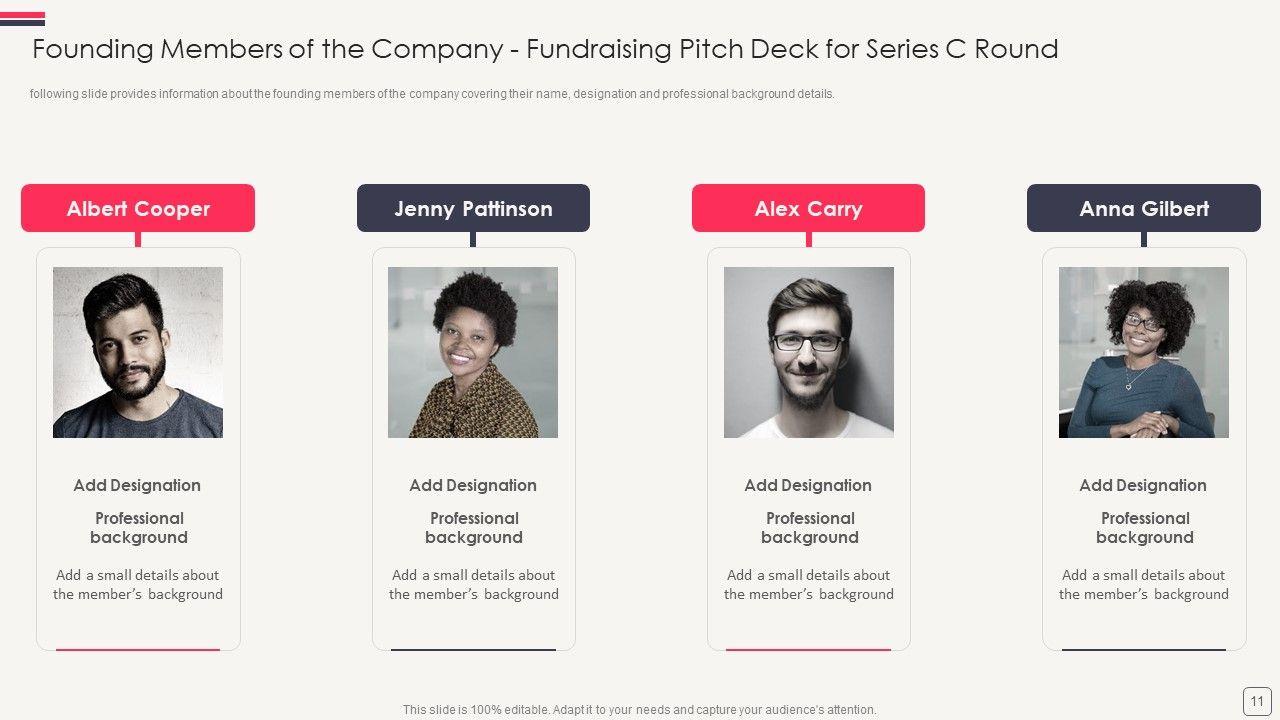Select the Anna Gilbert name banner
1280x720 pixels.
point(1144,208)
